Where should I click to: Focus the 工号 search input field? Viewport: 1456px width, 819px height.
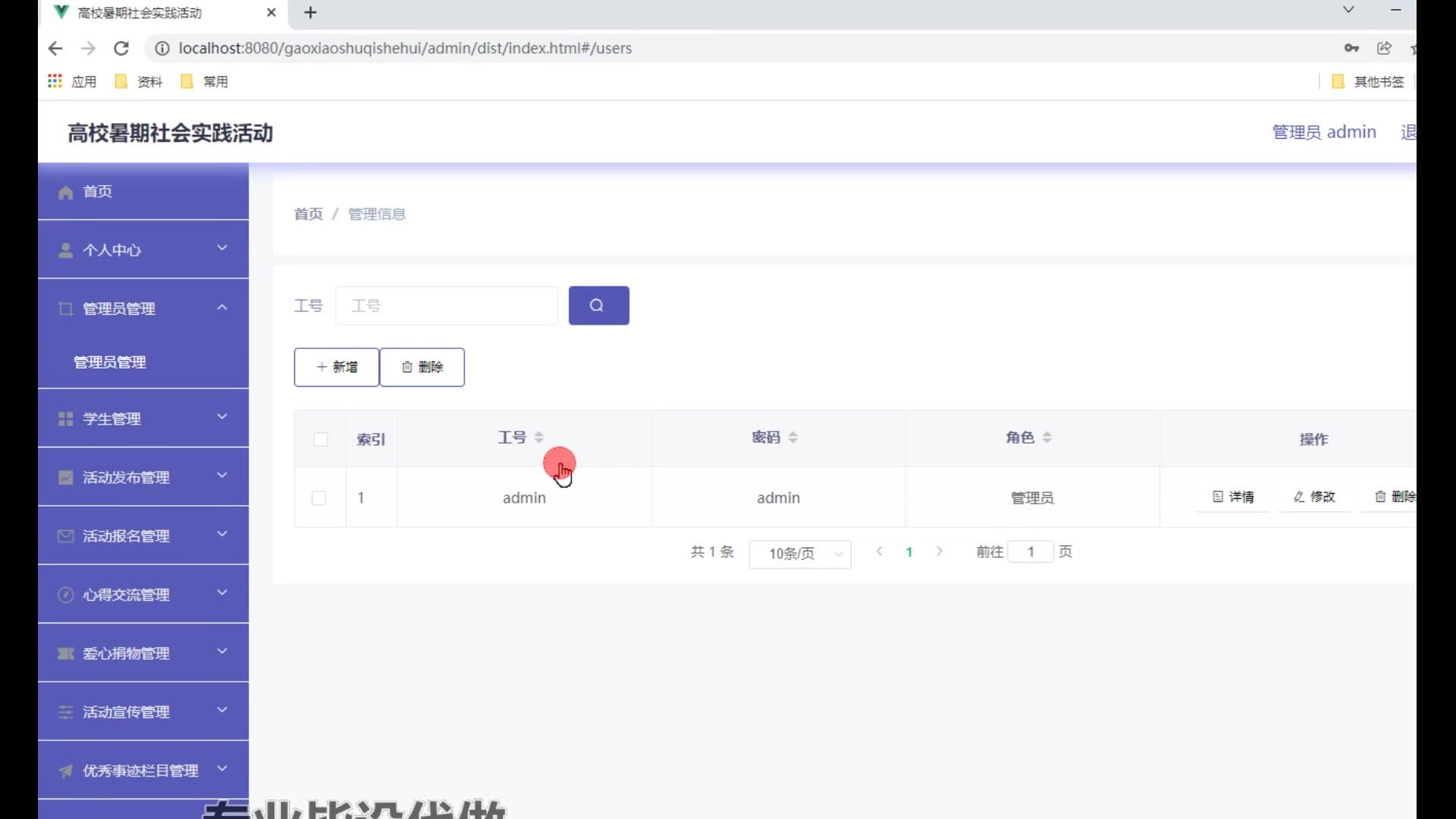447,306
